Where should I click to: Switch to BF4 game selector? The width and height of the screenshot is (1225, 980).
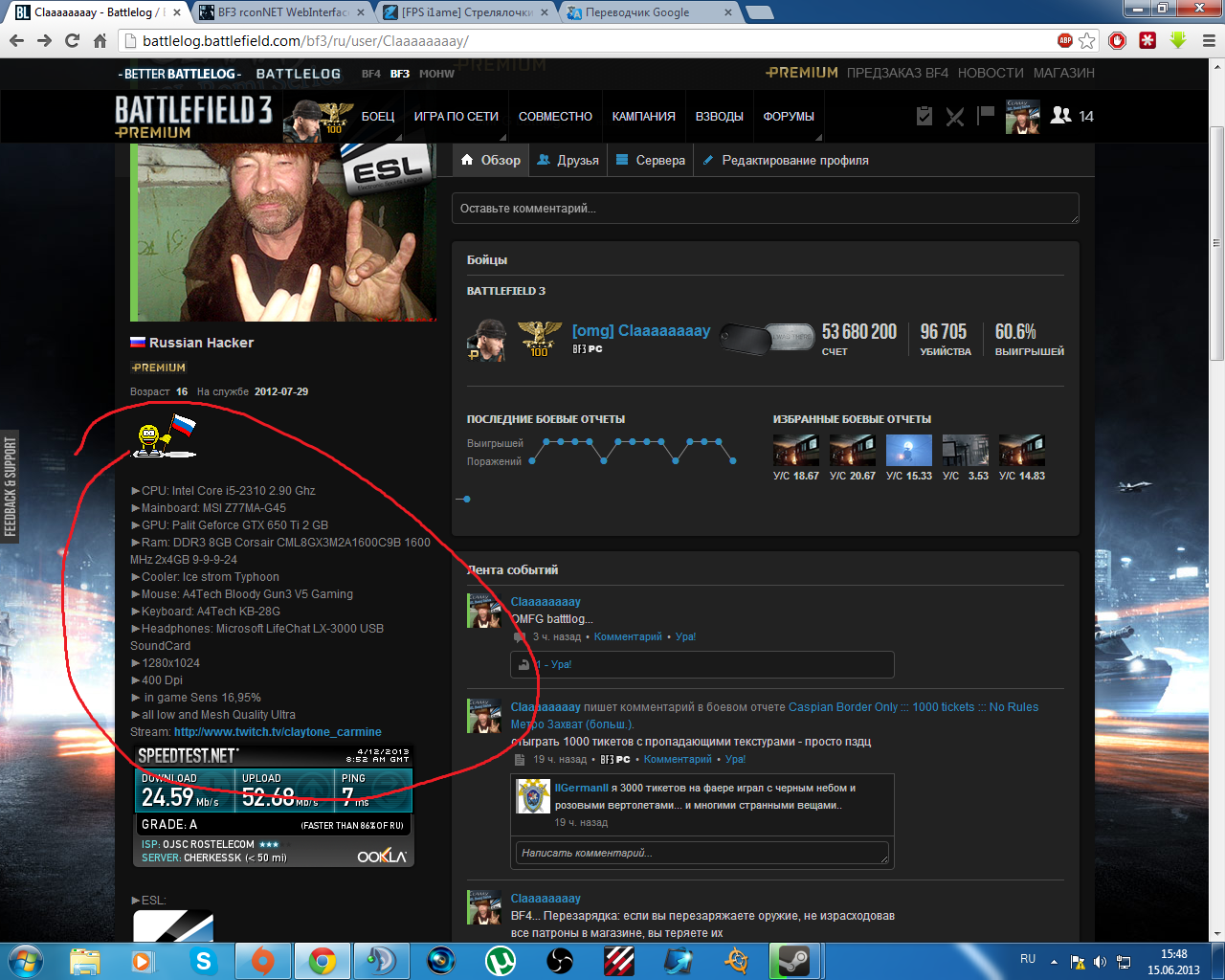coord(371,74)
